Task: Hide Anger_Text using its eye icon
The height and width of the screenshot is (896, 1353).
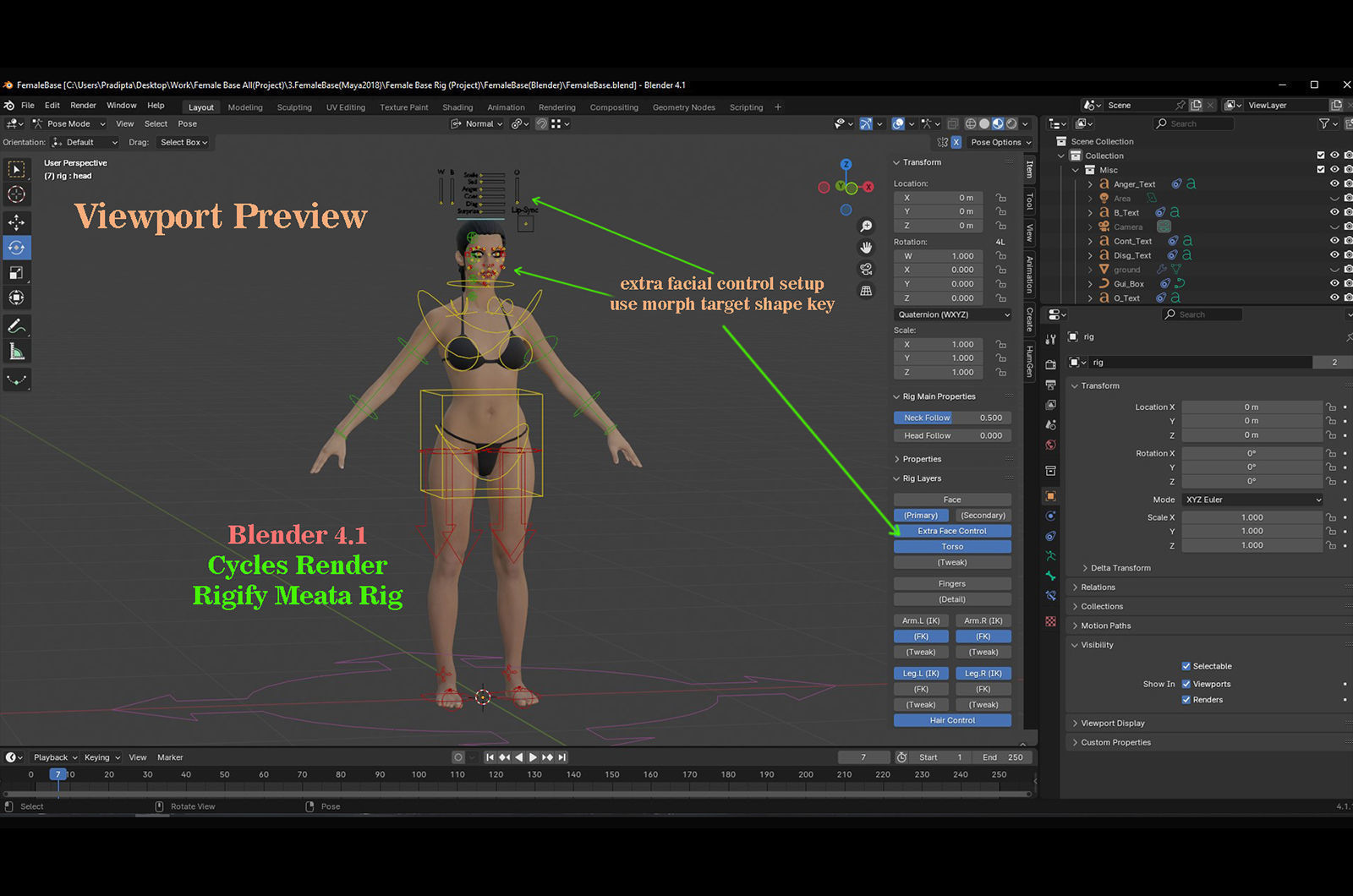Action: 1334,184
